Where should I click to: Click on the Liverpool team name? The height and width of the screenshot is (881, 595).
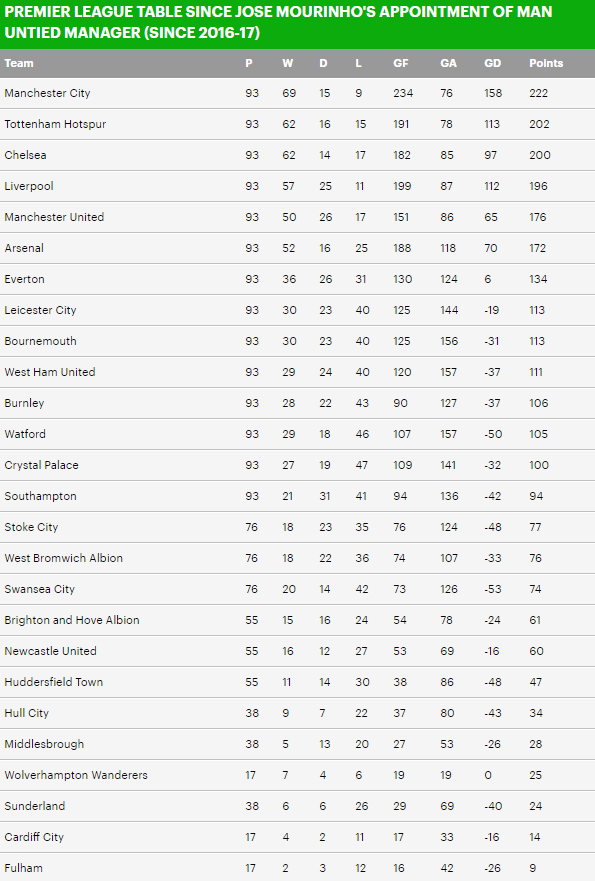click(x=29, y=186)
